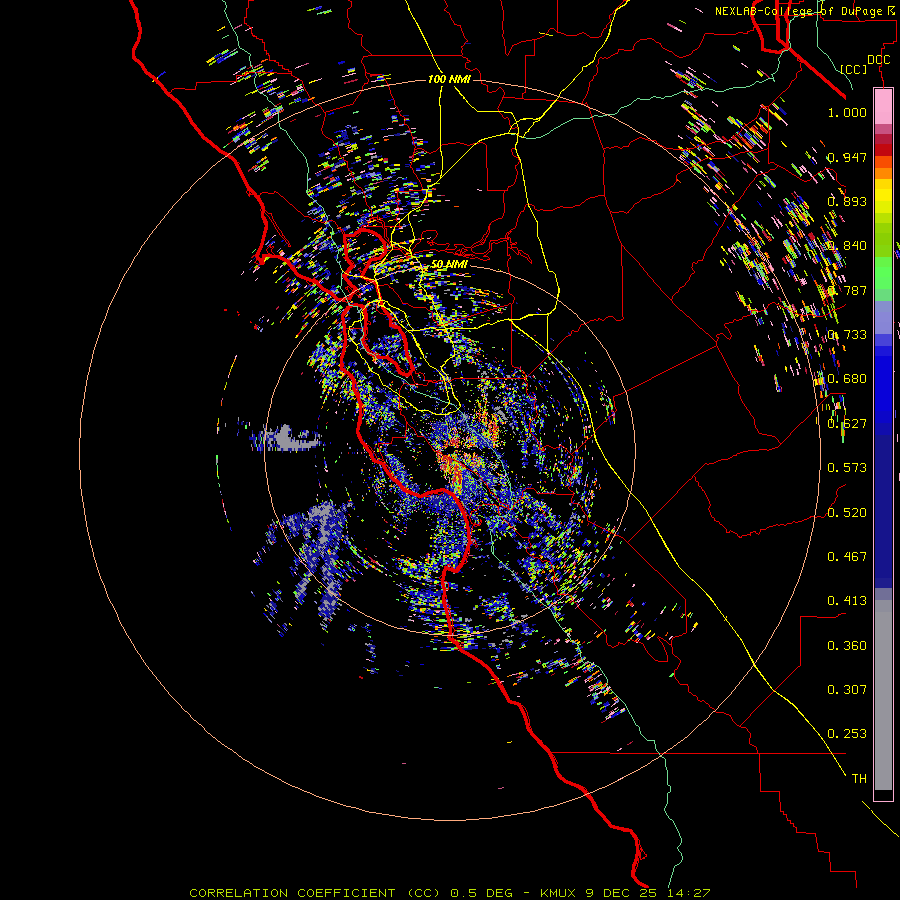
Task: Select the 0.787 scale value
Action: point(847,290)
